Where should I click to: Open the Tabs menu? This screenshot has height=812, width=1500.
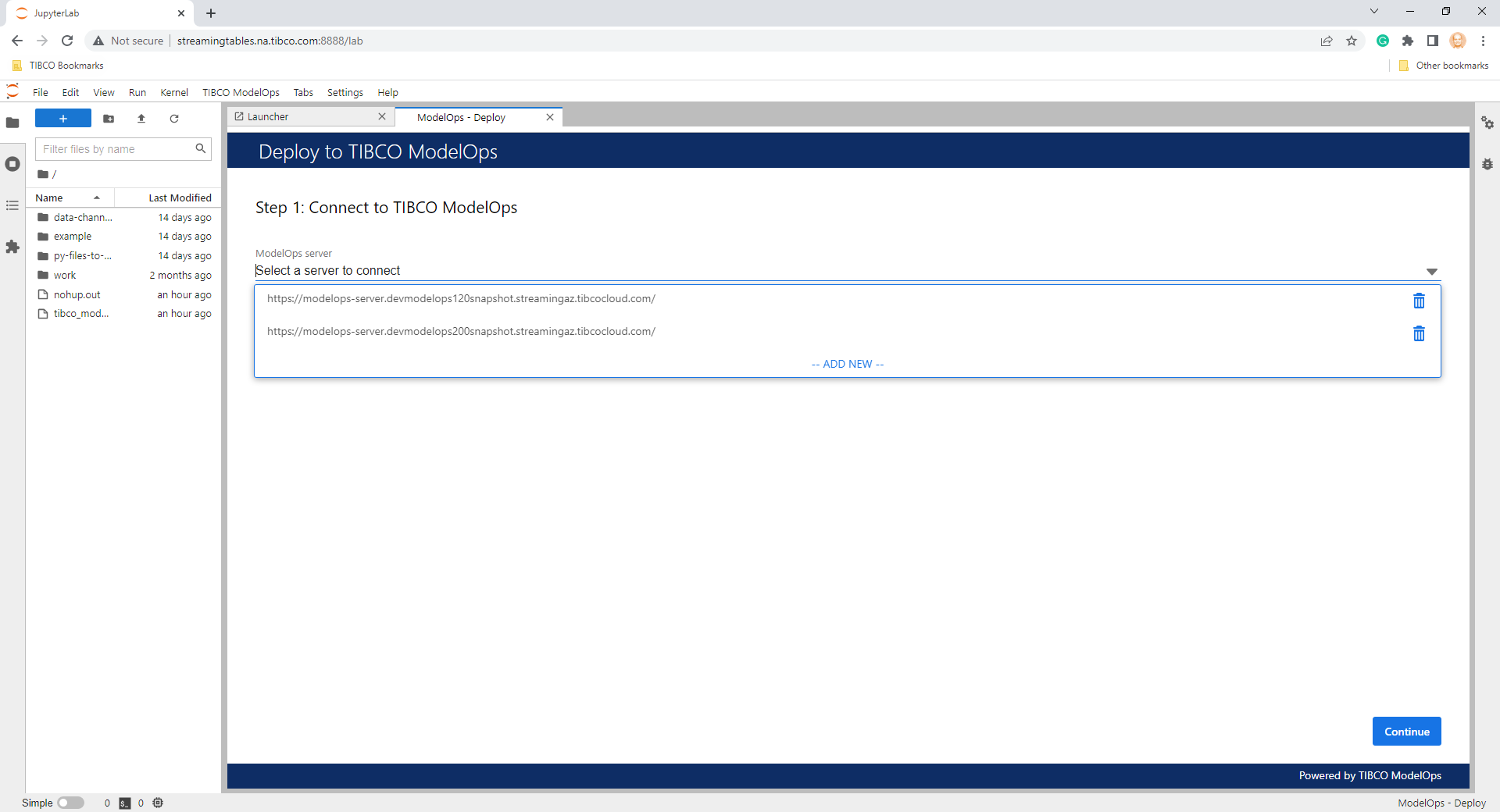click(303, 92)
